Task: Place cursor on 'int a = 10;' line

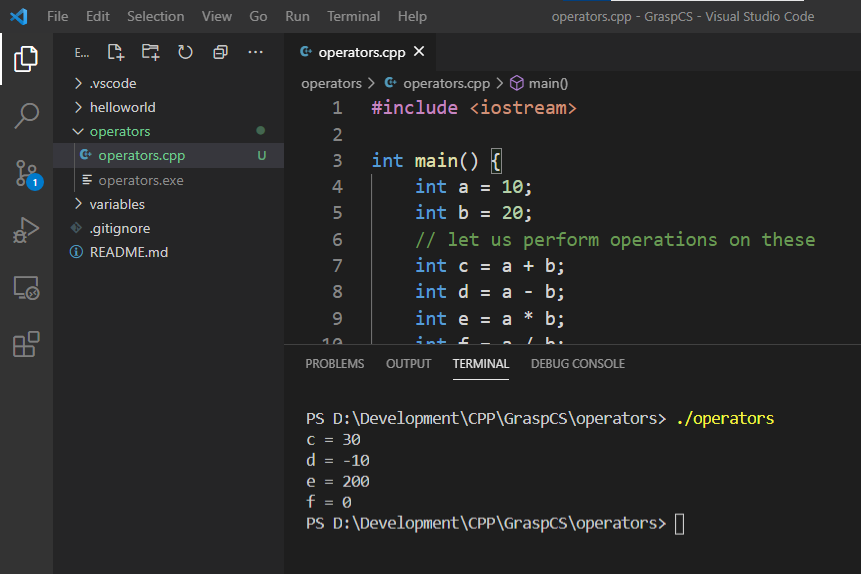Action: tap(473, 187)
